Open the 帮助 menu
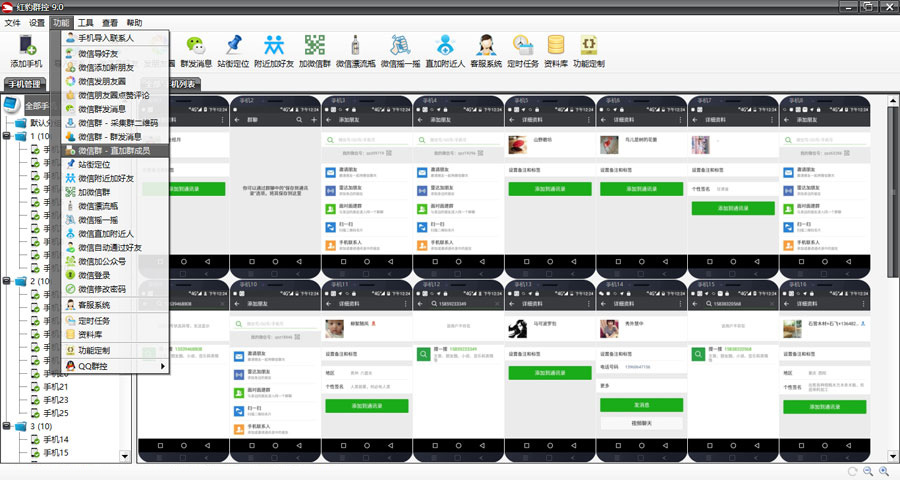 pos(134,23)
